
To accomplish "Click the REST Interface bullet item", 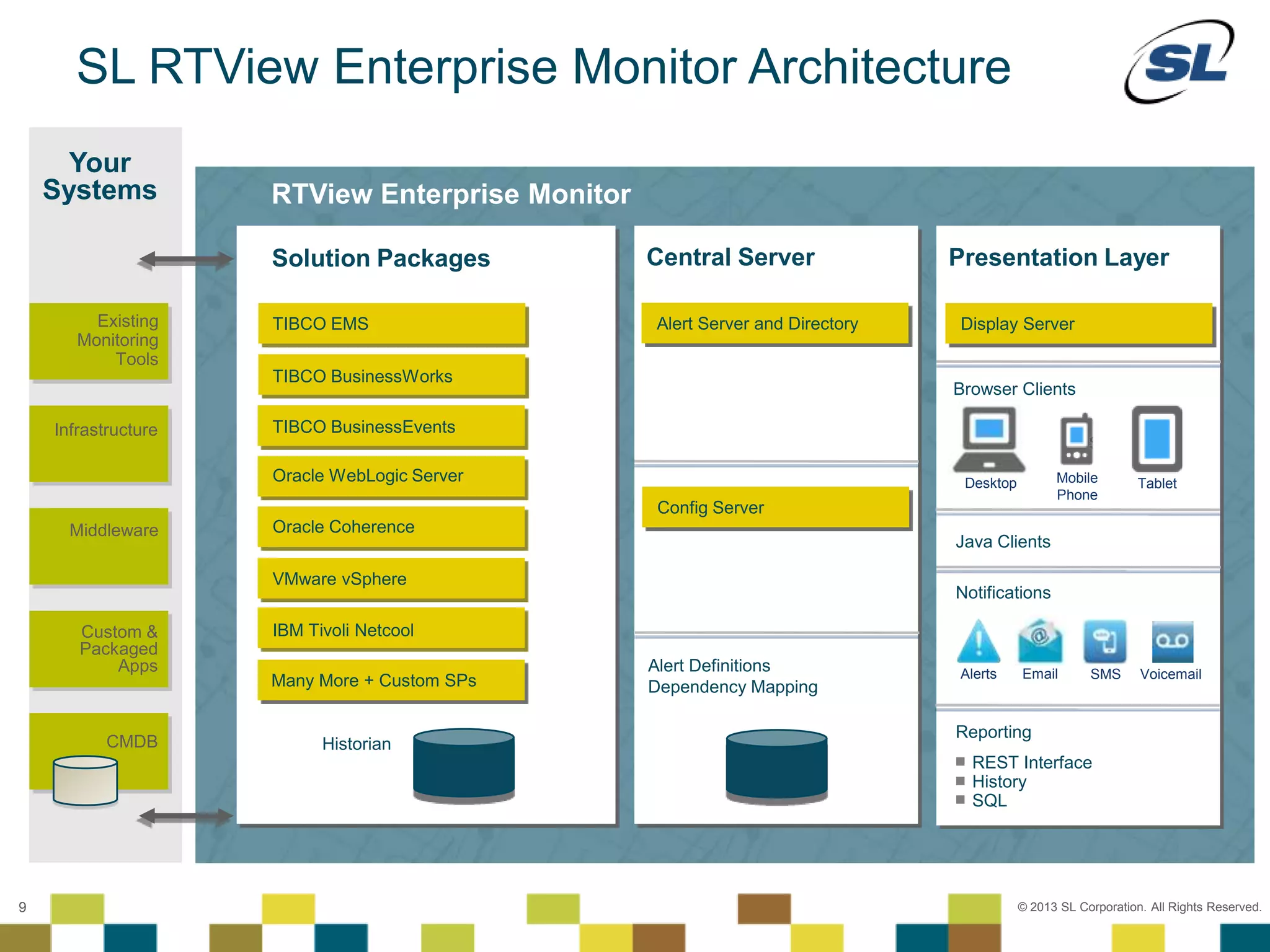I will point(1031,762).
